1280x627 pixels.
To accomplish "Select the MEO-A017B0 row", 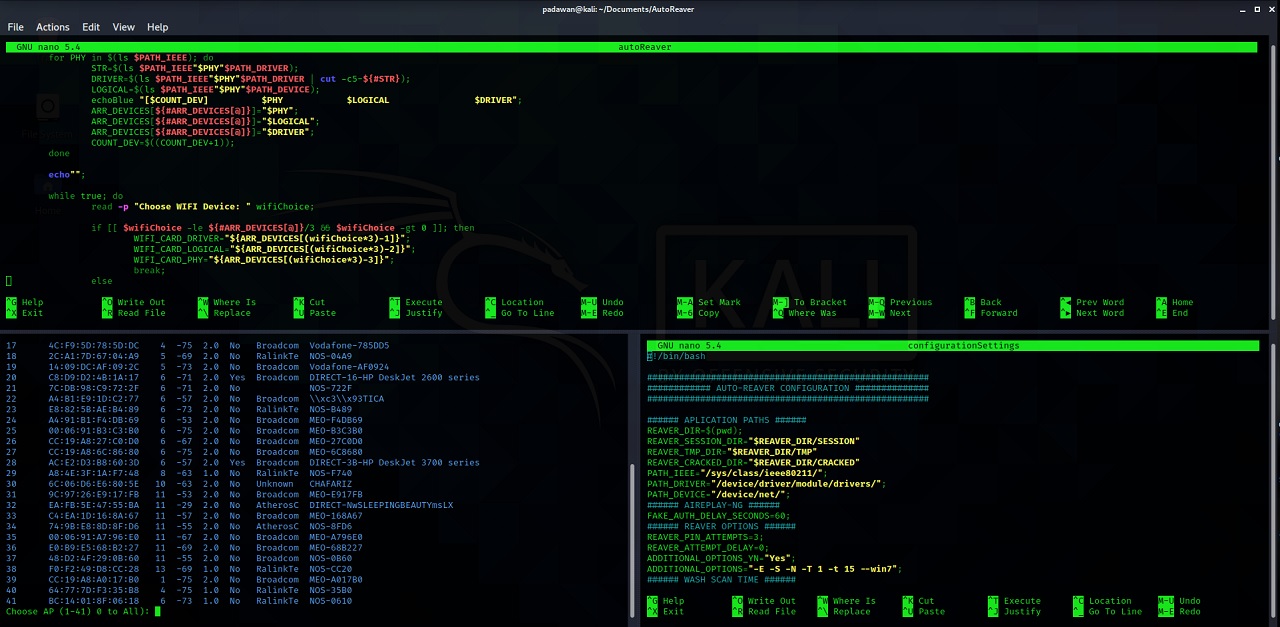I will point(185,579).
